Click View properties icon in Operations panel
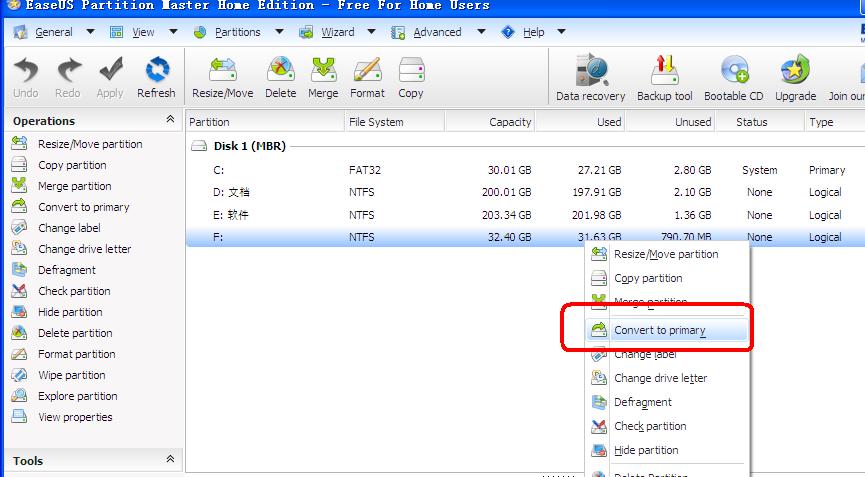The image size is (865, 477). pyautogui.click(x=19, y=416)
